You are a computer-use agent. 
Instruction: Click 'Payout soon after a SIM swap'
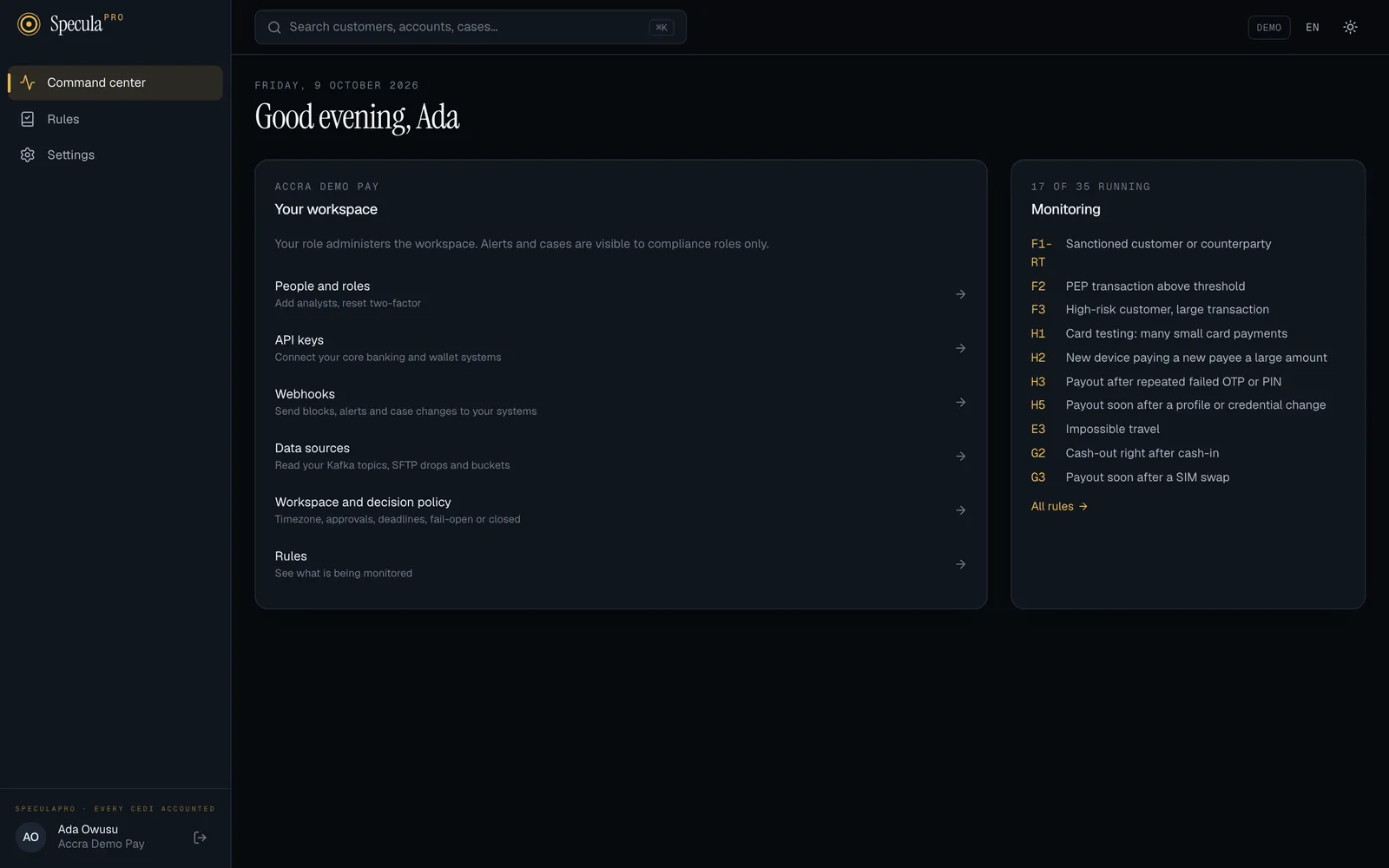1147,477
